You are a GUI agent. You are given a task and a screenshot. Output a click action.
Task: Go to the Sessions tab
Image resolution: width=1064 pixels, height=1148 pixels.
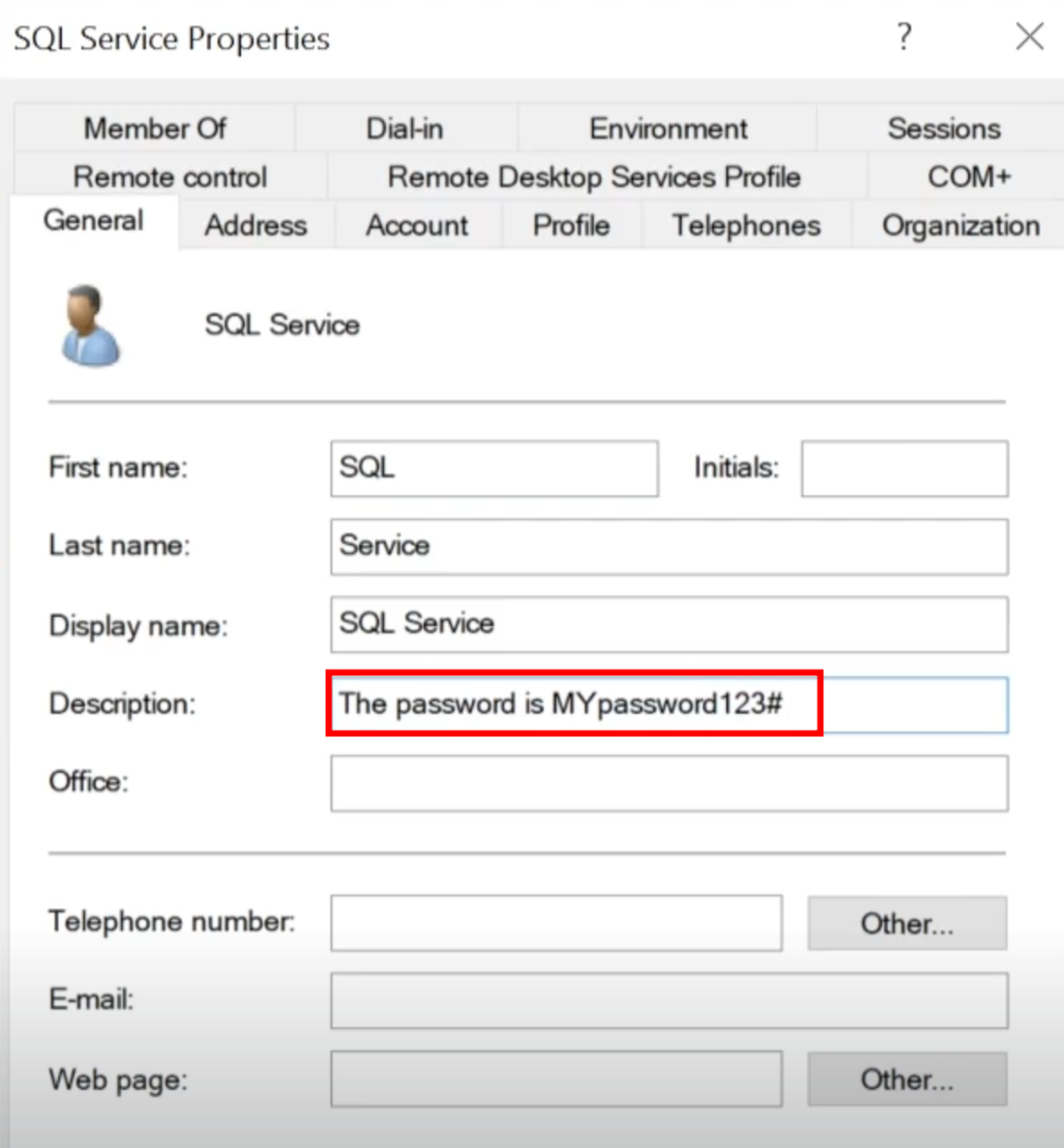click(943, 129)
